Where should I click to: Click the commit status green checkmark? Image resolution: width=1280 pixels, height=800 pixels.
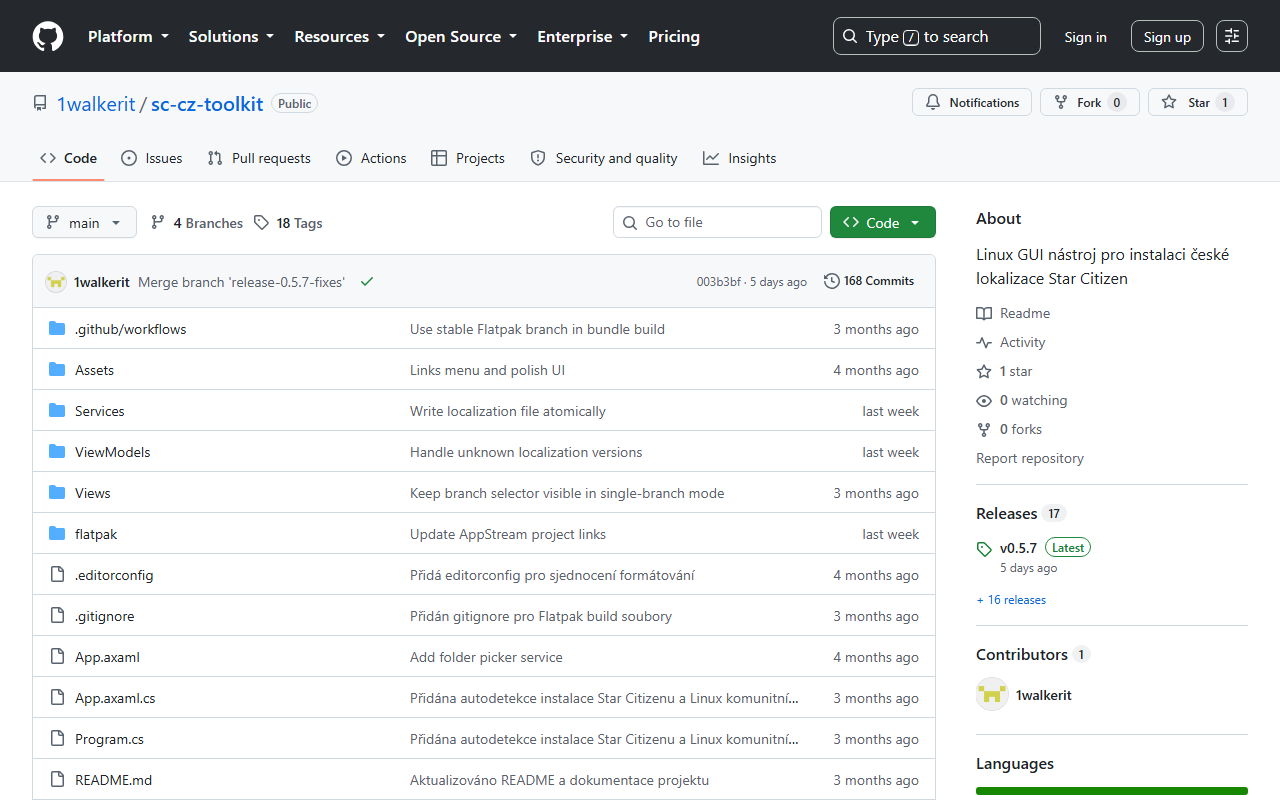tap(367, 282)
